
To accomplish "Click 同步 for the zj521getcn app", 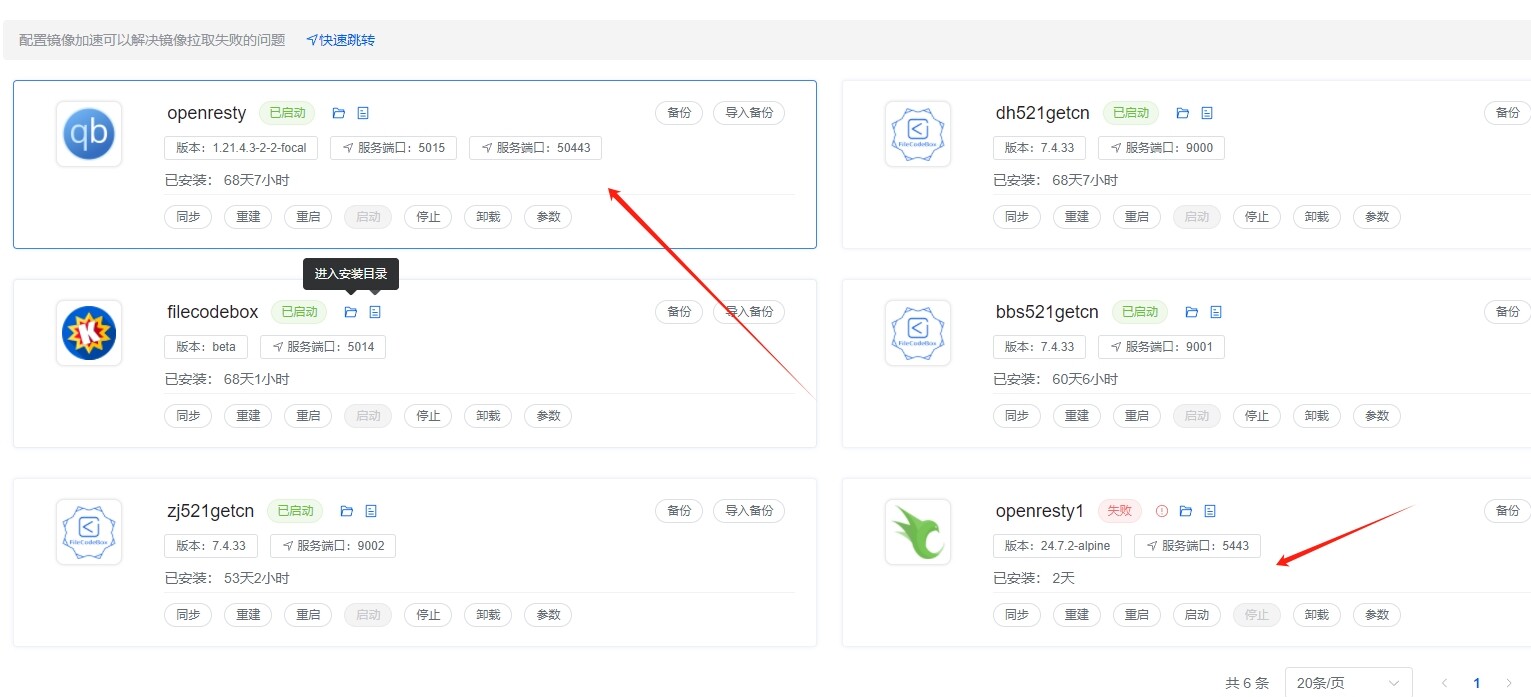I will click(x=188, y=615).
